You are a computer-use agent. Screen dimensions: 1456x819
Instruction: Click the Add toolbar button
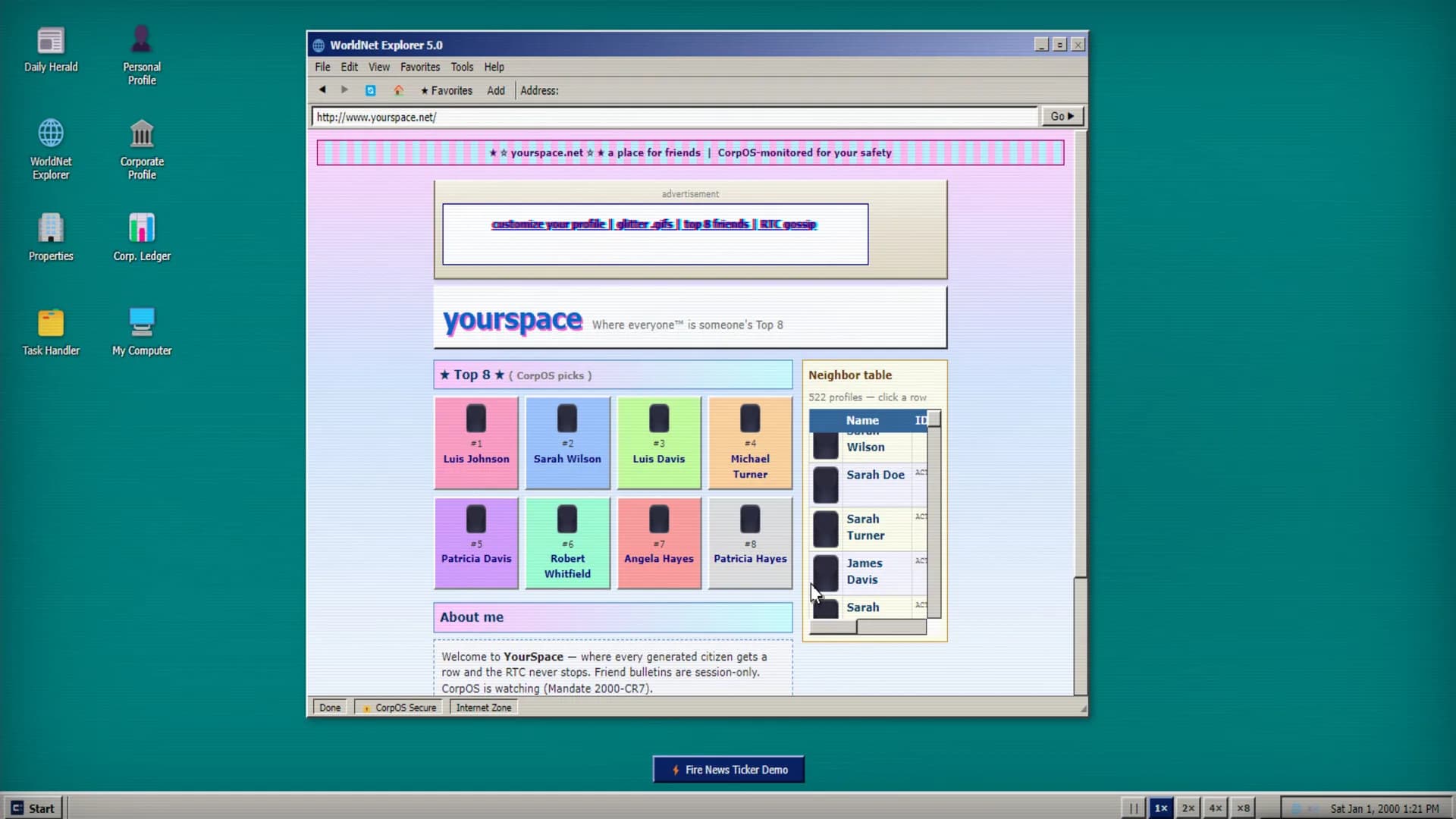[496, 90]
